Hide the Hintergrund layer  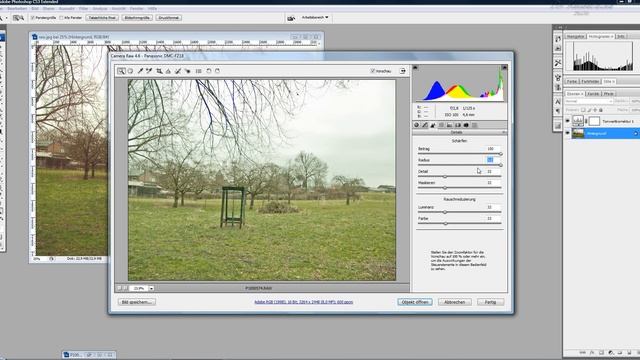click(x=567, y=133)
